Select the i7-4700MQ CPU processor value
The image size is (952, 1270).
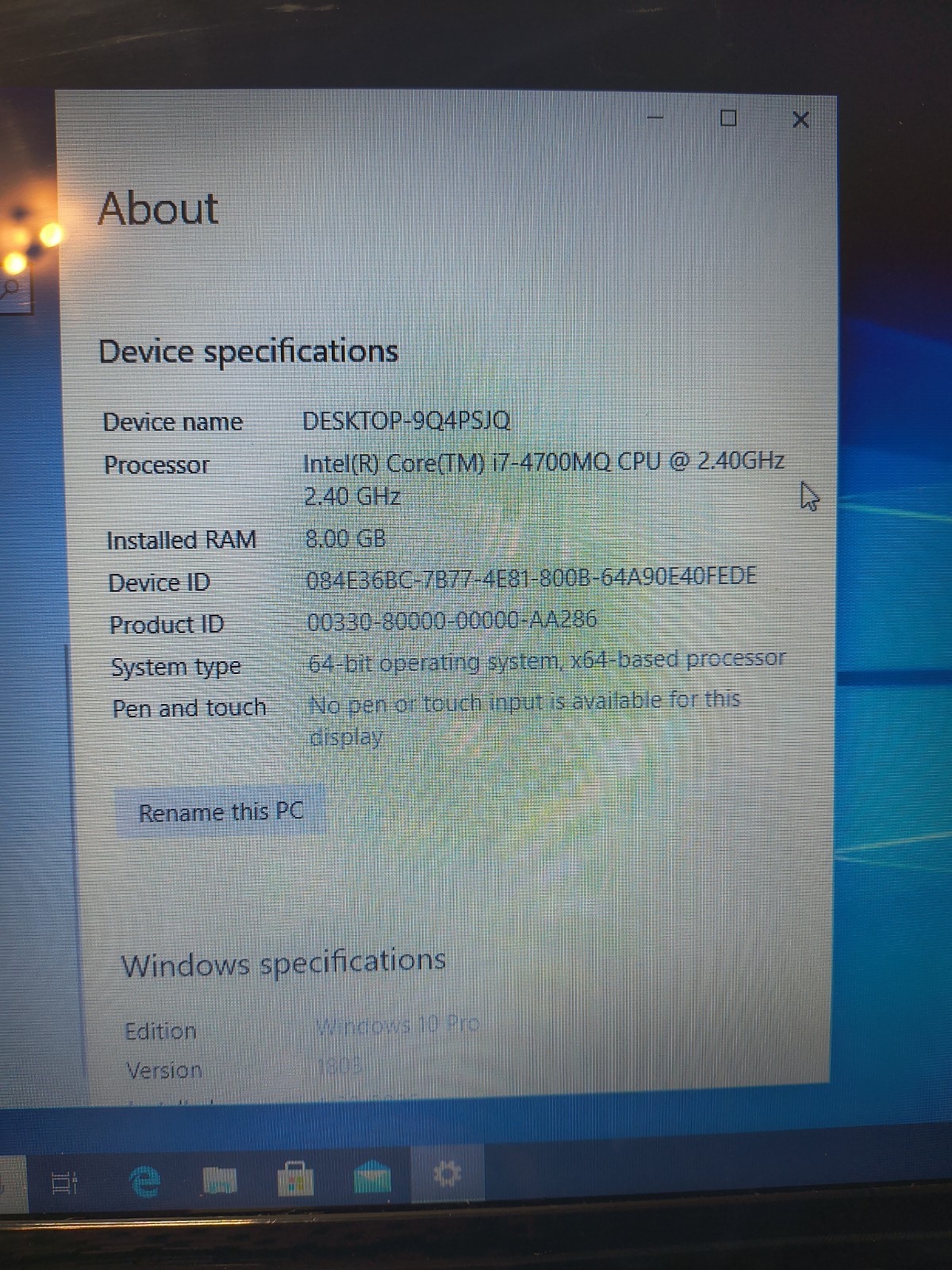pos(543,479)
